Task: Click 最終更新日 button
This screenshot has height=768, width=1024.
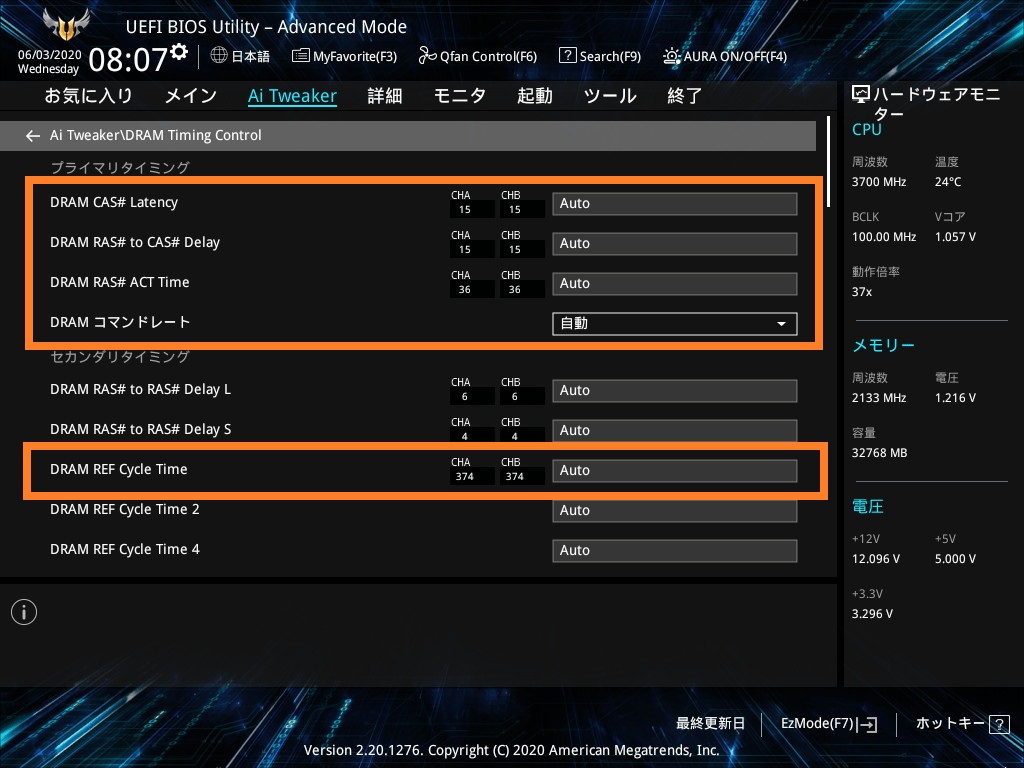Action: coord(710,724)
